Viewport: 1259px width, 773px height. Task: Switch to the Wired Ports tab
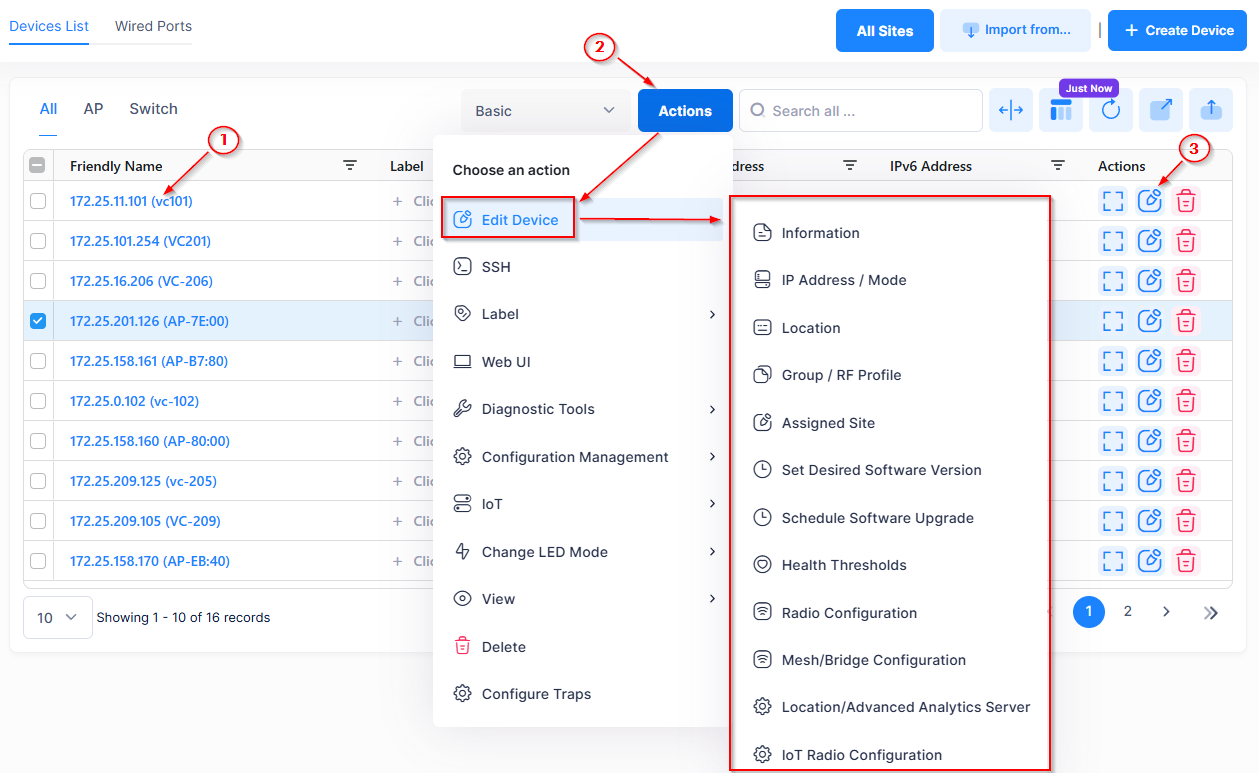(x=153, y=26)
